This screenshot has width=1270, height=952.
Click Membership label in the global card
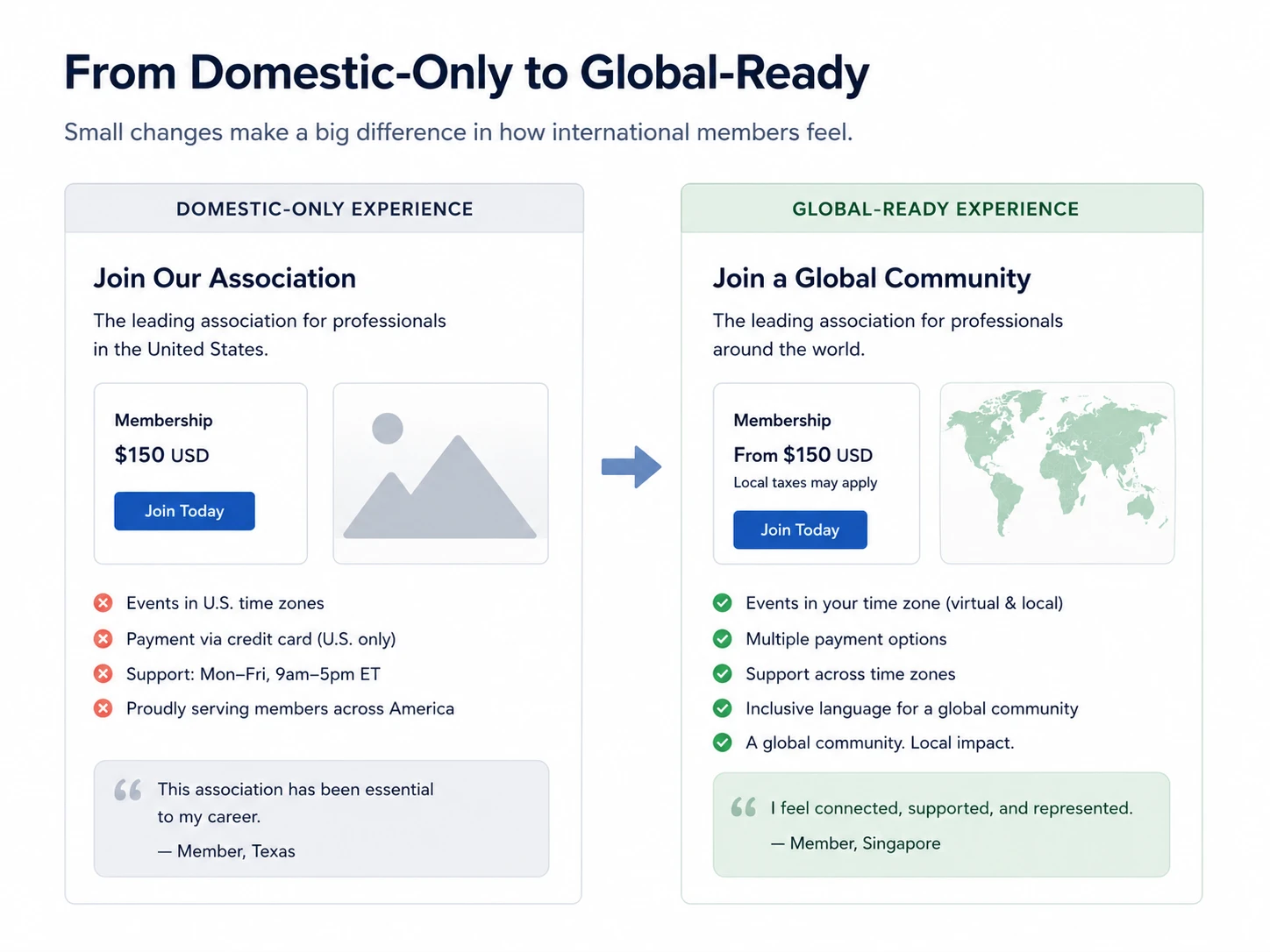782,420
